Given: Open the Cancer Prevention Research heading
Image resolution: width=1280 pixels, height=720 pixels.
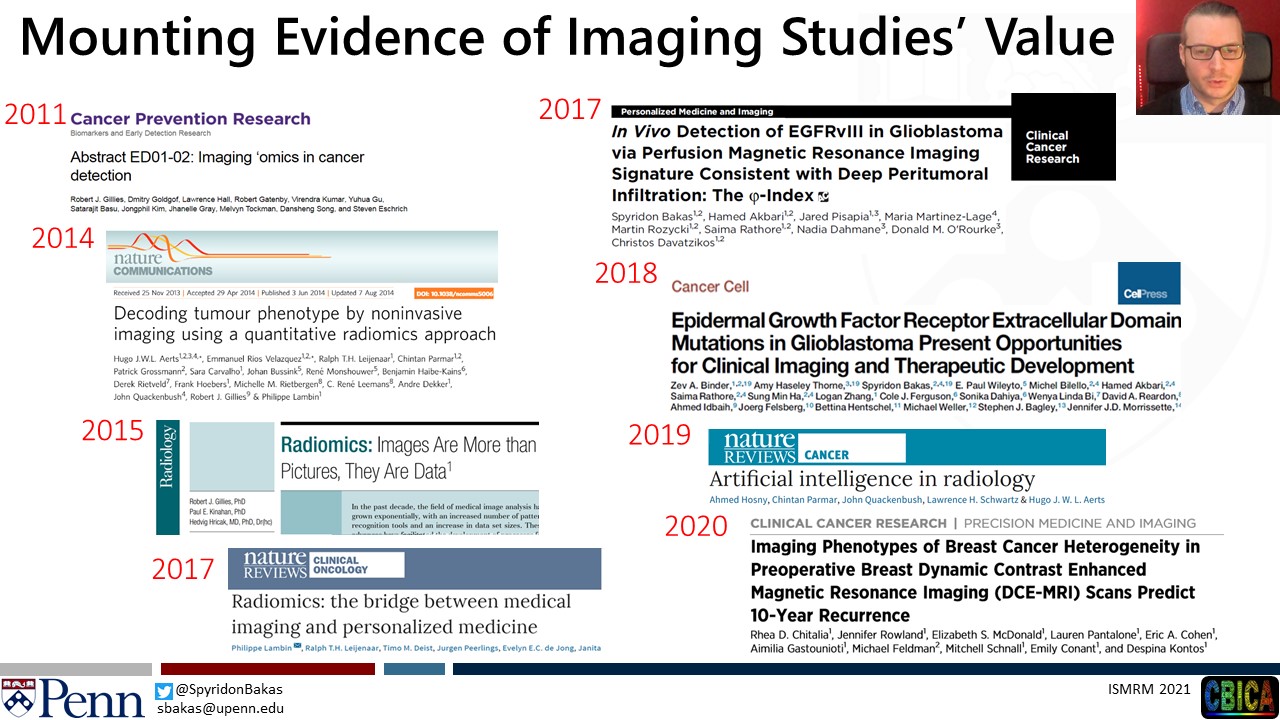Looking at the screenshot, I should (x=190, y=119).
